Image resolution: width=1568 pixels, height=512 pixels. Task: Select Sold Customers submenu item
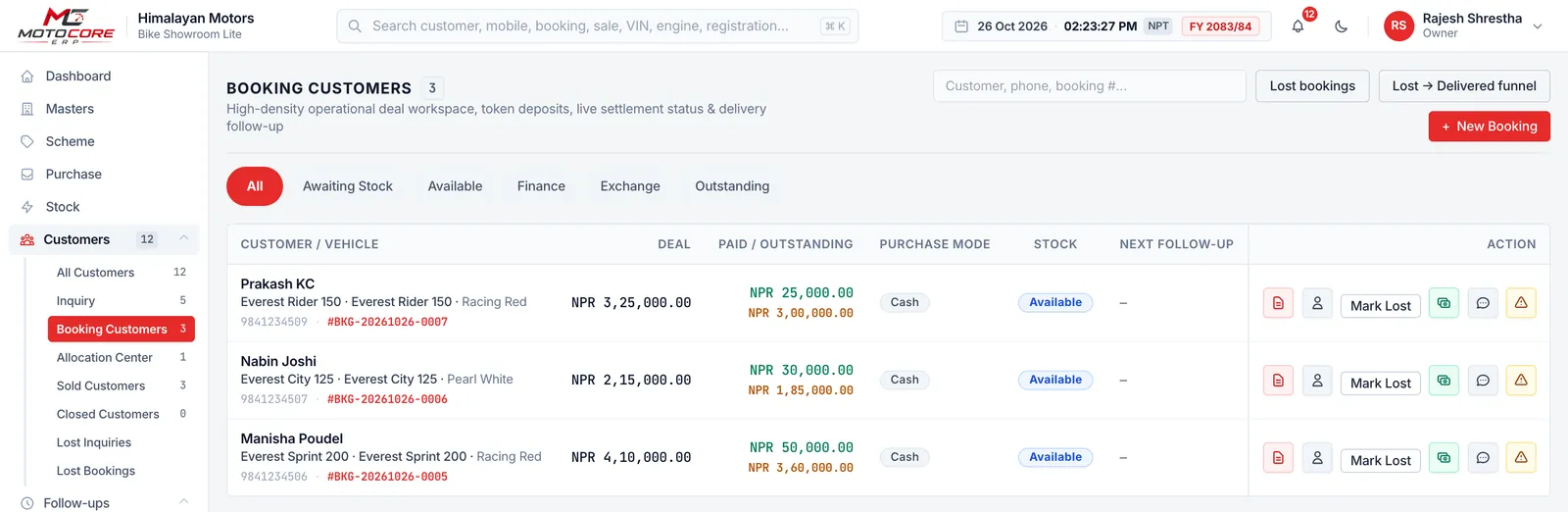pos(122,386)
